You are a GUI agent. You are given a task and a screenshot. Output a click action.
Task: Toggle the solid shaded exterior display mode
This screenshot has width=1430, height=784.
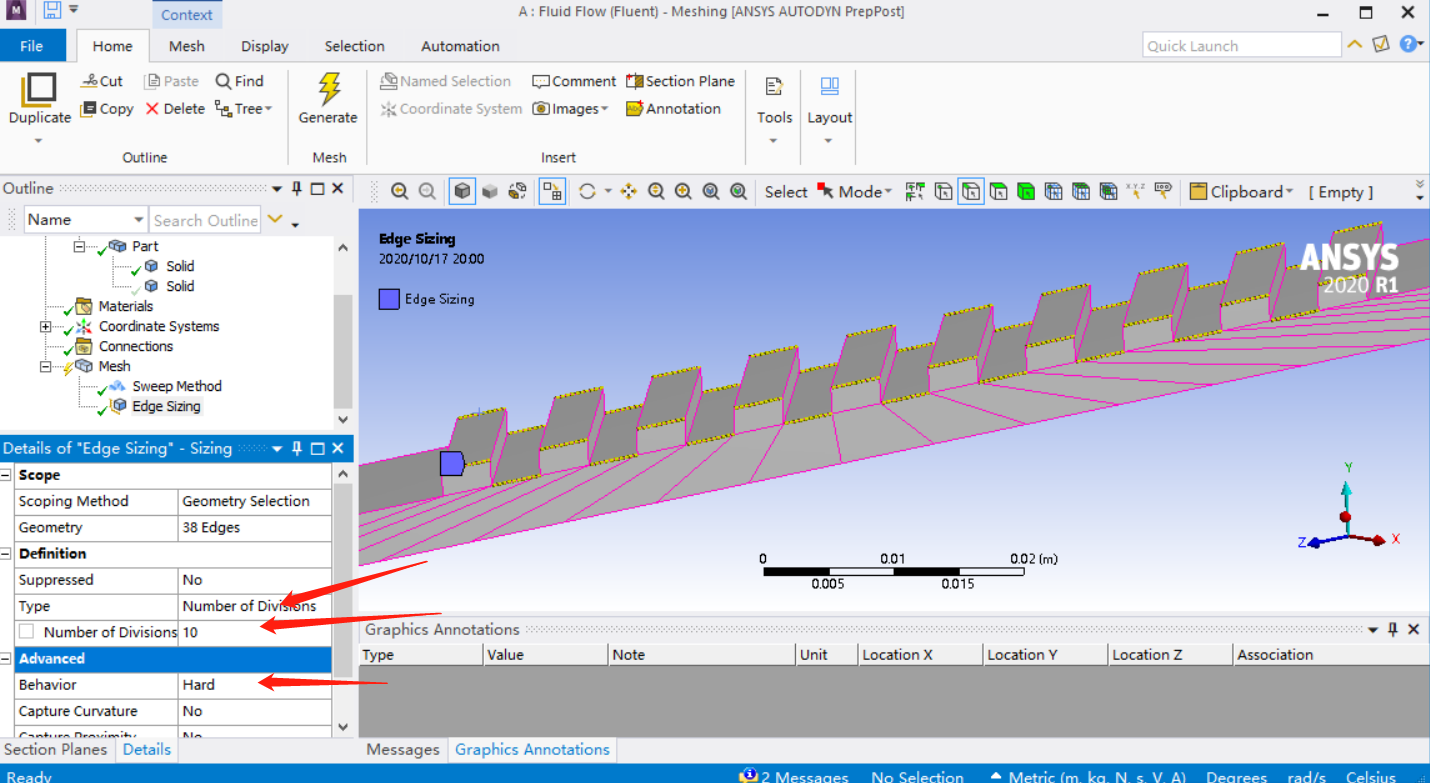click(x=490, y=191)
